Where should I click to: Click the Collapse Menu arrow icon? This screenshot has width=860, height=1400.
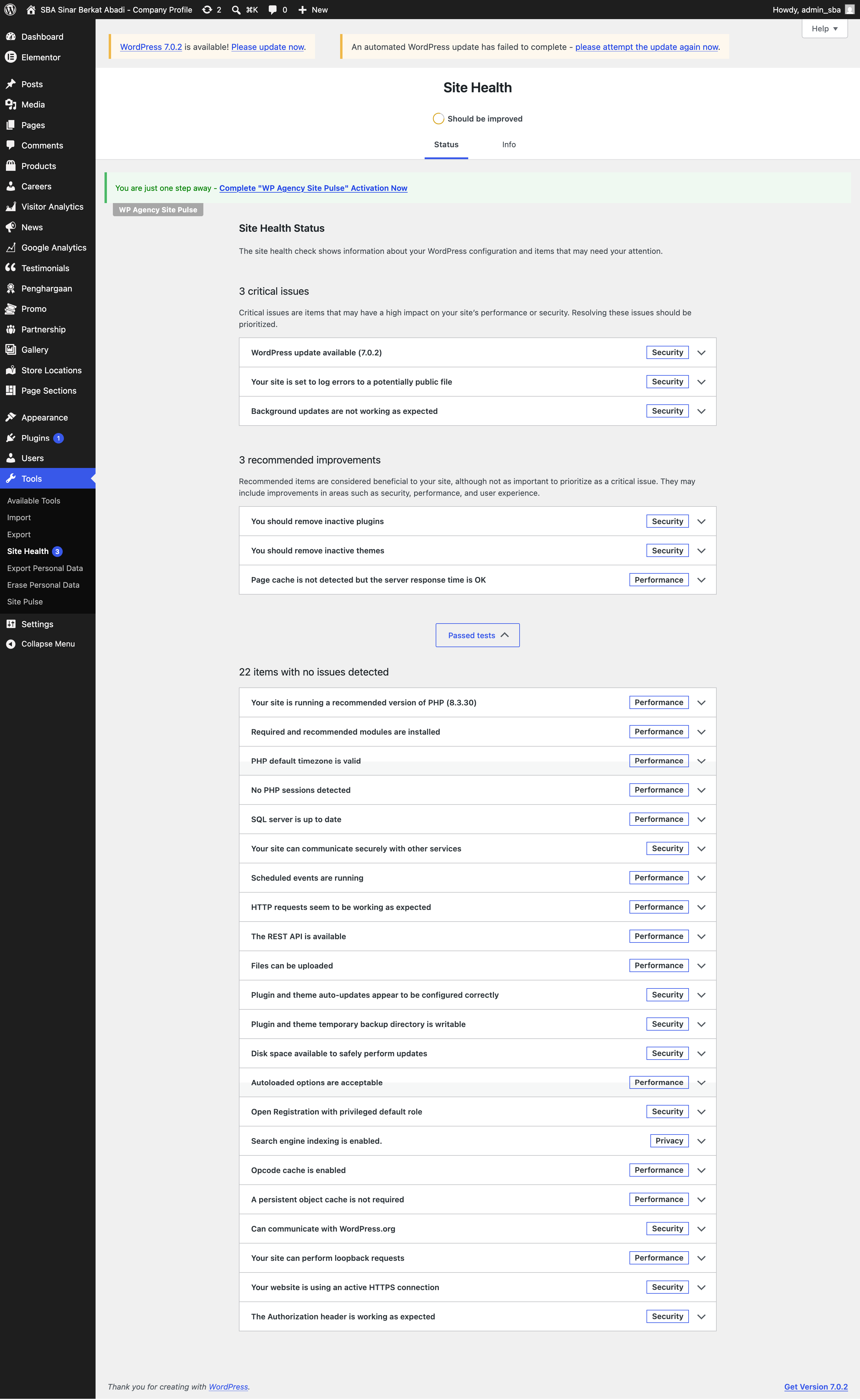pyautogui.click(x=11, y=644)
